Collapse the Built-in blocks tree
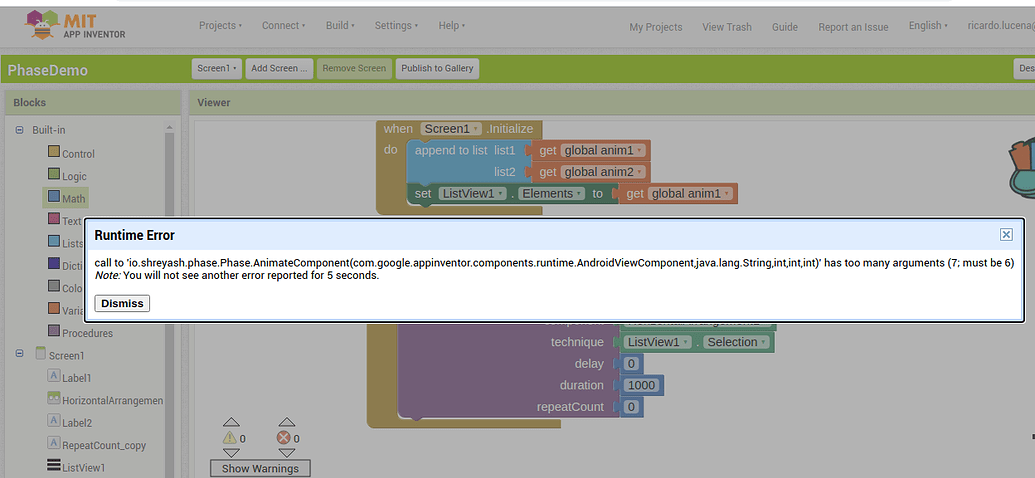This screenshot has height=478, width=1035. coord(20,130)
